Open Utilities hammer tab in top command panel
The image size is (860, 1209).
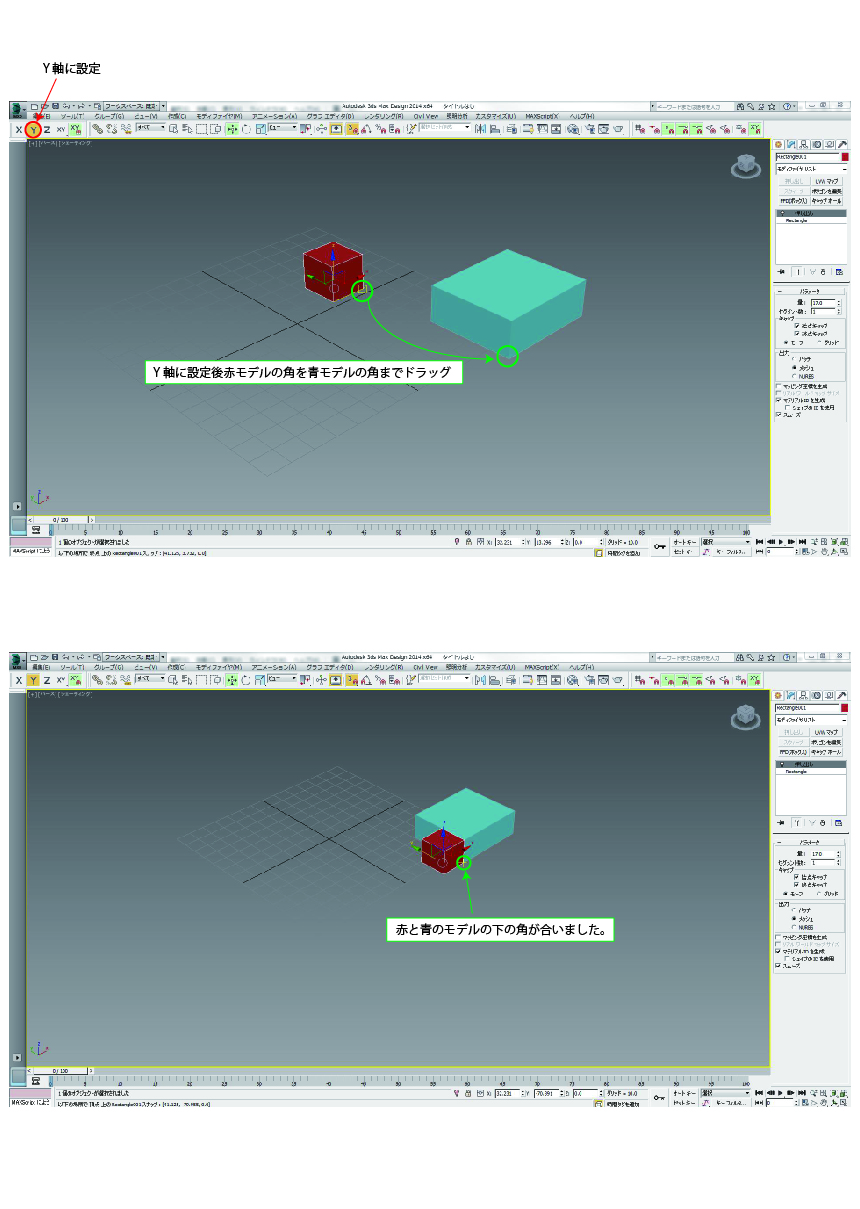point(842,144)
